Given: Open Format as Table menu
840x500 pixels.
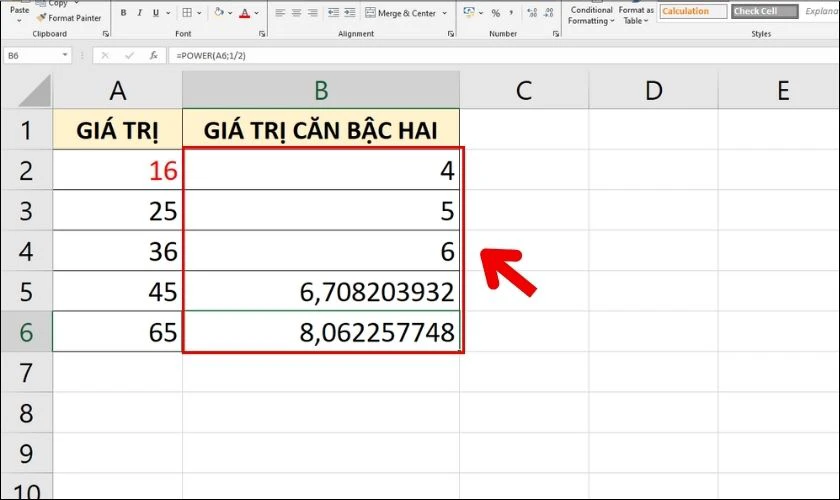Looking at the screenshot, I should point(636,15).
